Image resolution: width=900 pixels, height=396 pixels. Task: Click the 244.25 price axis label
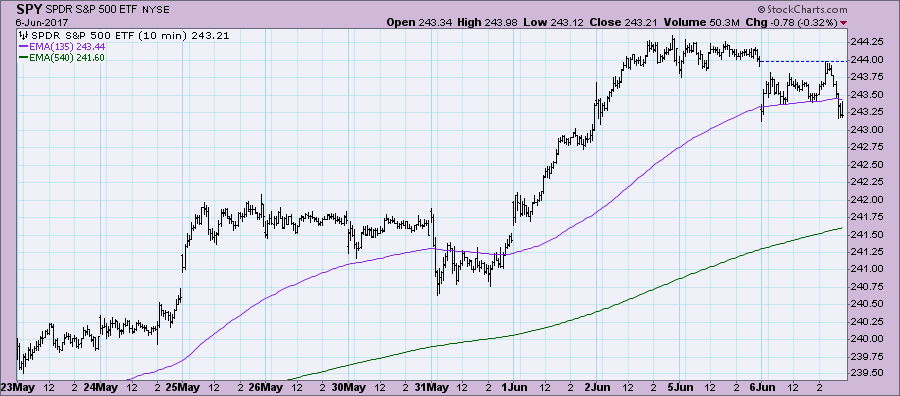(x=867, y=42)
